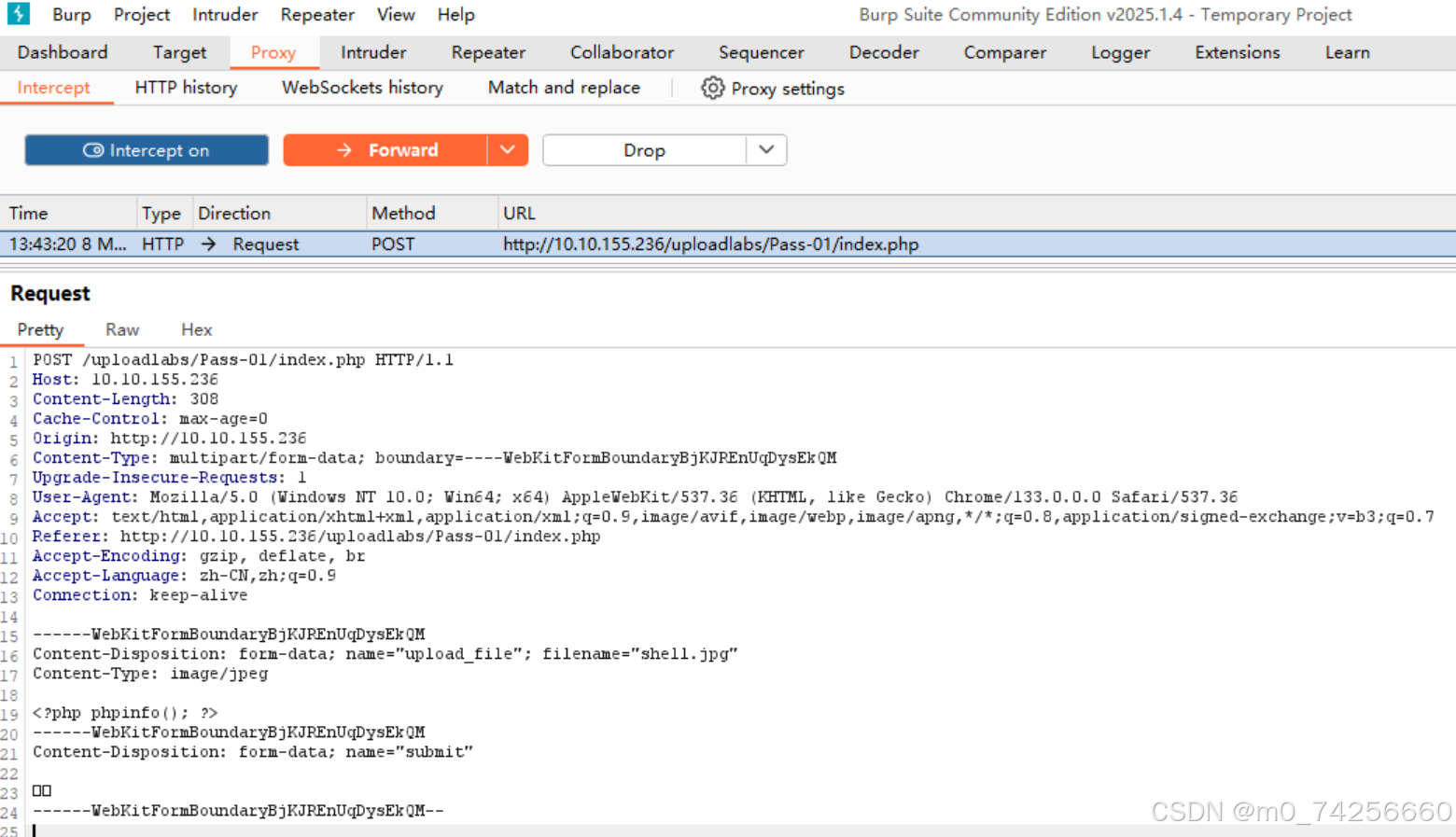The height and width of the screenshot is (837, 1456).
Task: Switch to the Repeater tool tab
Action: pyautogui.click(x=488, y=52)
